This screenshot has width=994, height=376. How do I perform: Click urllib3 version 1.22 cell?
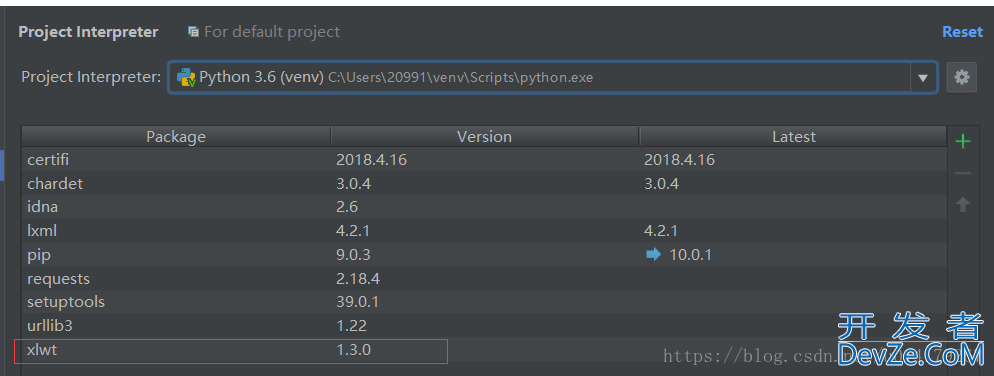351,326
